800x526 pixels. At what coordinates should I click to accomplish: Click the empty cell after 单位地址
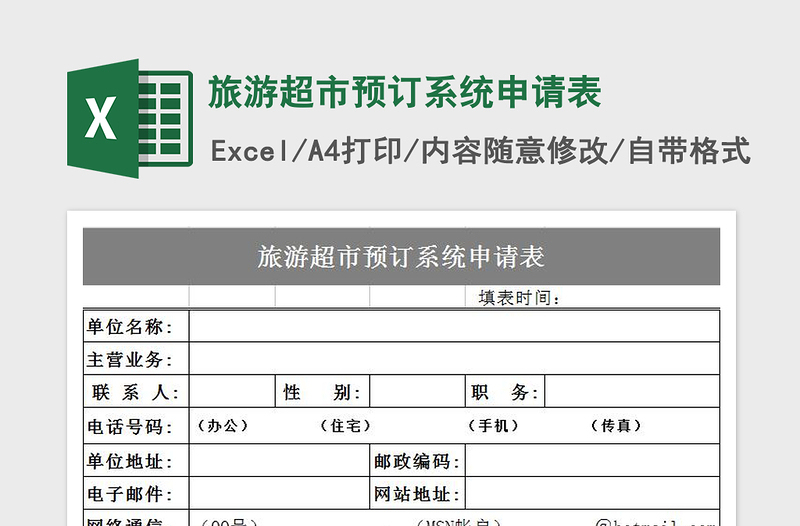(279, 461)
